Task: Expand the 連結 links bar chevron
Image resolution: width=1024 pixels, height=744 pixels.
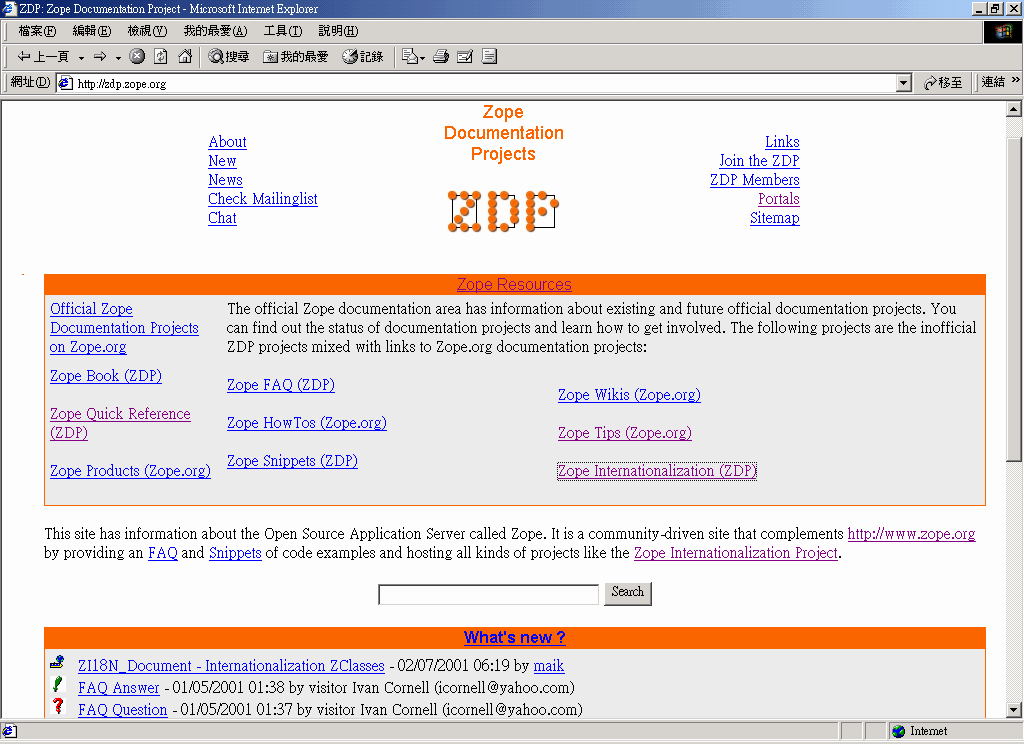Action: (x=1016, y=80)
